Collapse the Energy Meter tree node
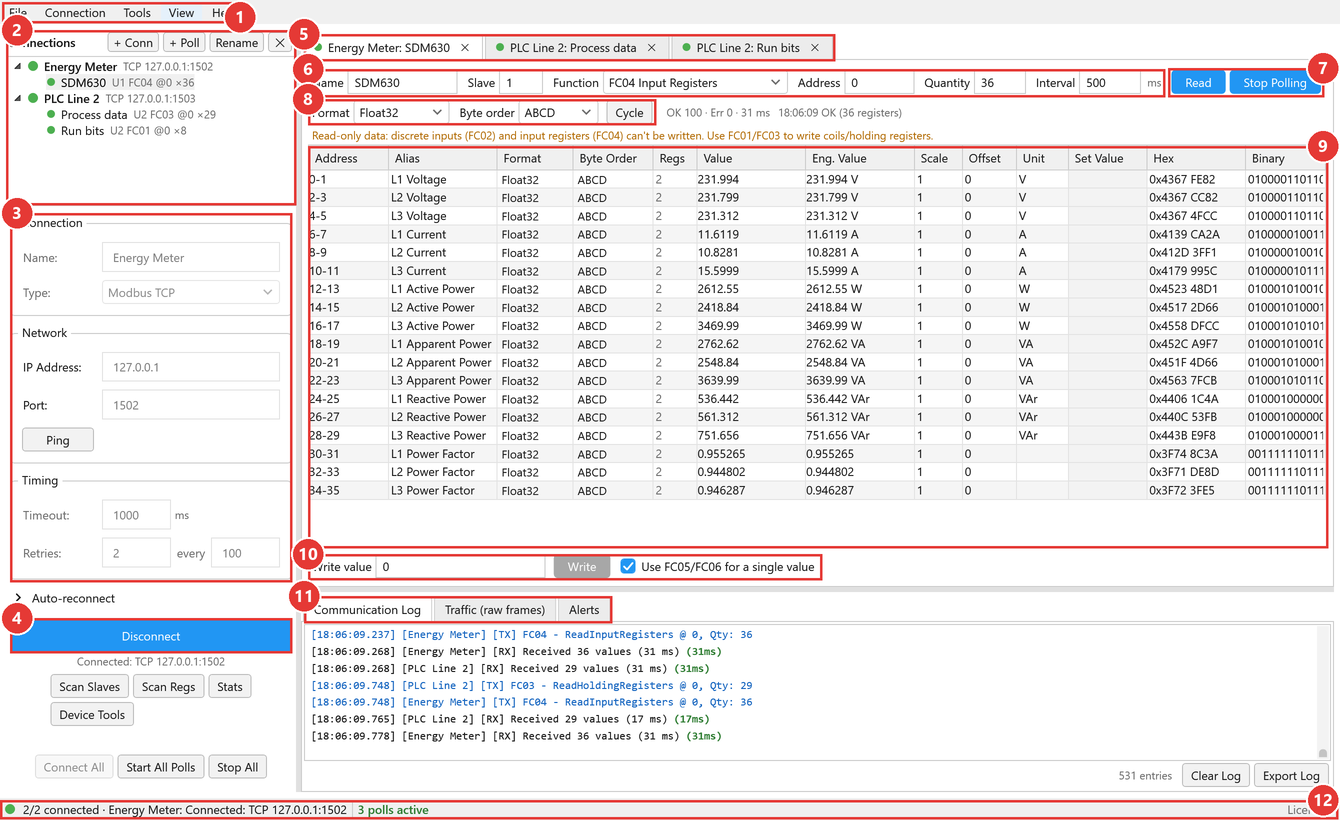The image size is (1340, 820). [x=18, y=67]
